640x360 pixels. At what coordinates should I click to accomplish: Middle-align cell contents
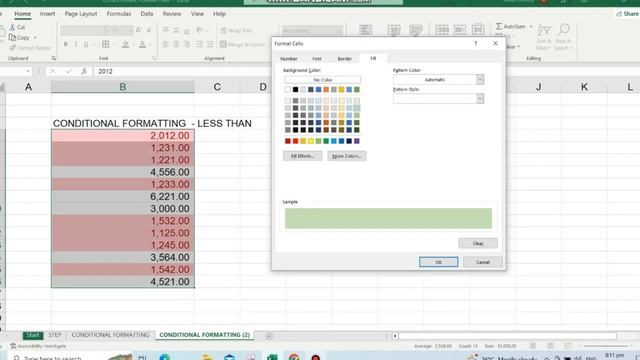click(x=176, y=30)
